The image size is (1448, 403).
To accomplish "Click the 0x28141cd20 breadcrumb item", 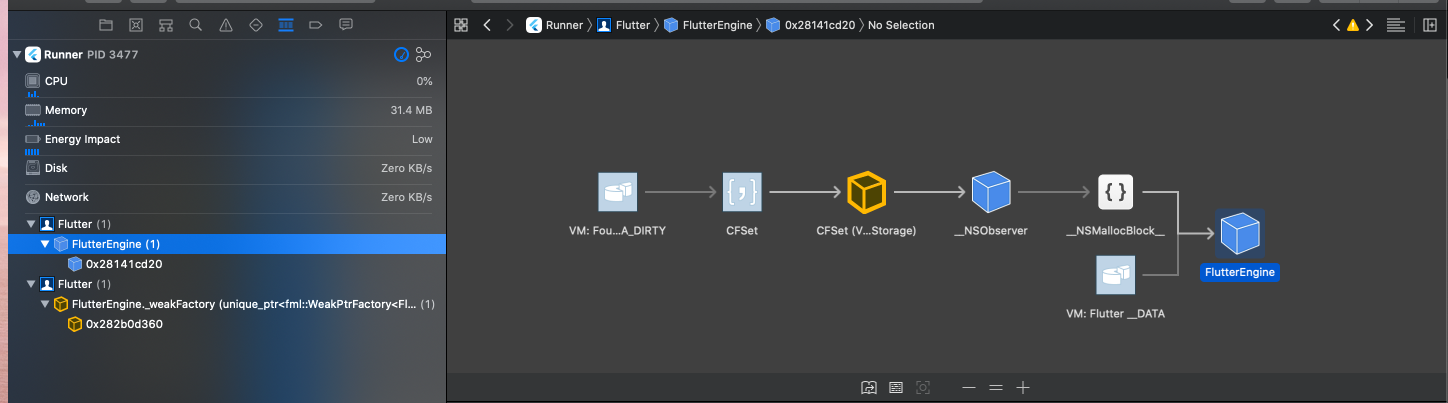I will coord(817,25).
